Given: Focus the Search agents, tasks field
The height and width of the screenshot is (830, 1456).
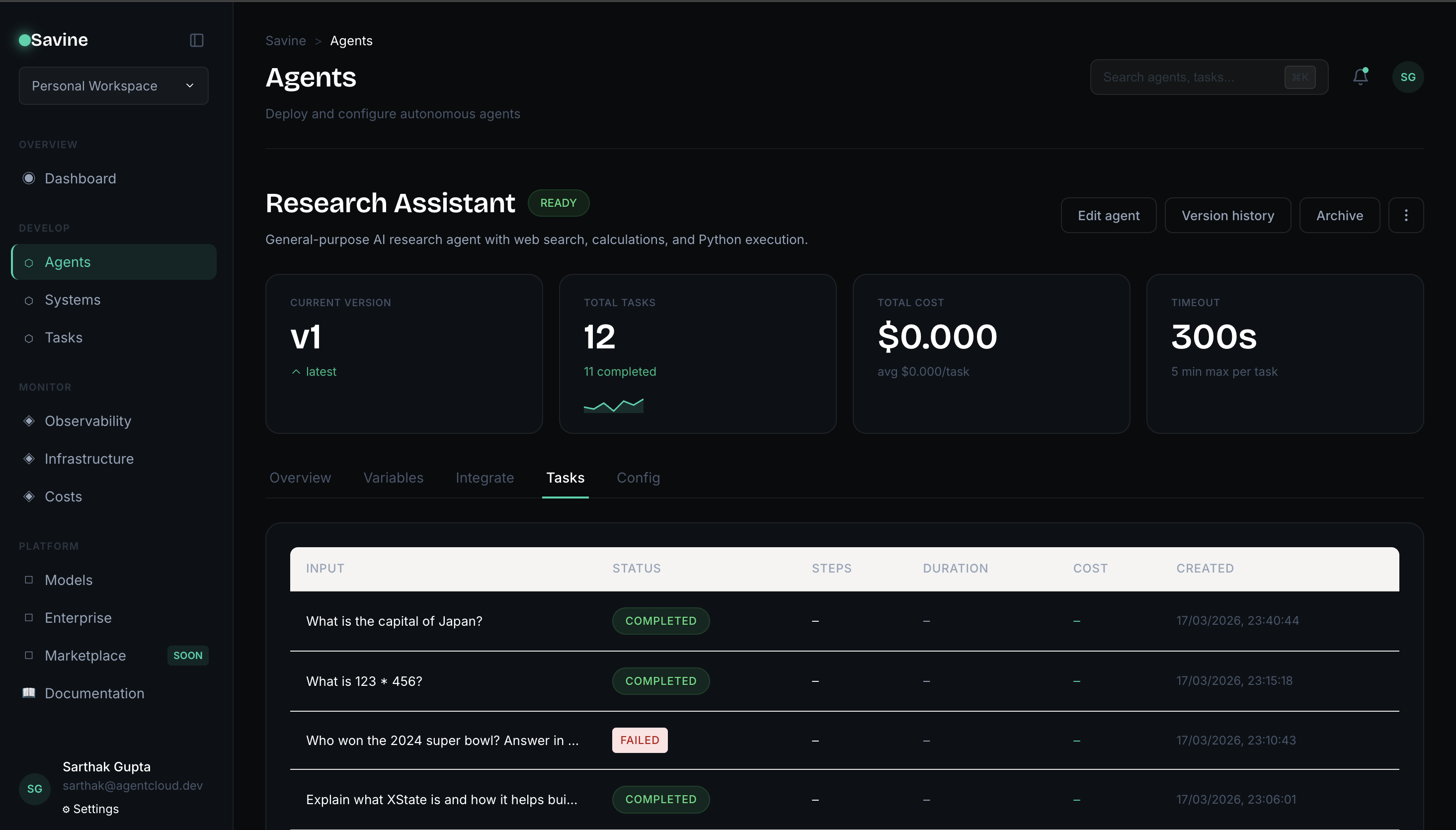Looking at the screenshot, I should click(1191, 77).
